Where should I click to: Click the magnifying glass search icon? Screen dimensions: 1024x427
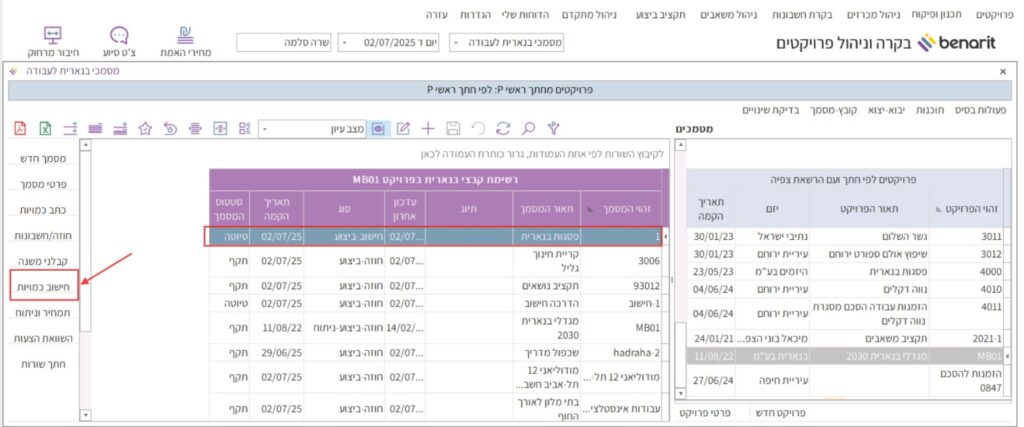(x=528, y=128)
